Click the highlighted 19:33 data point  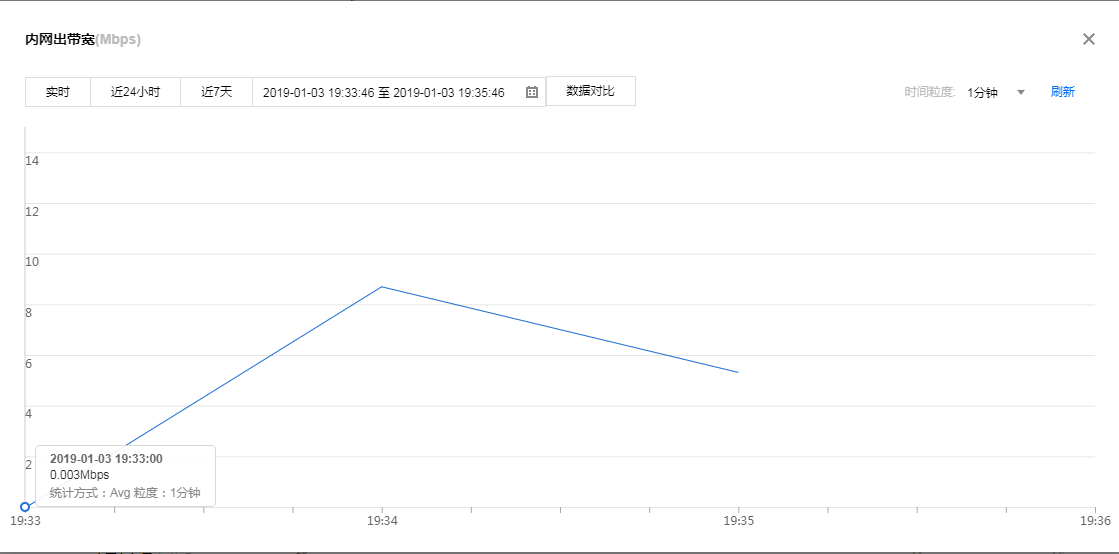point(25,507)
